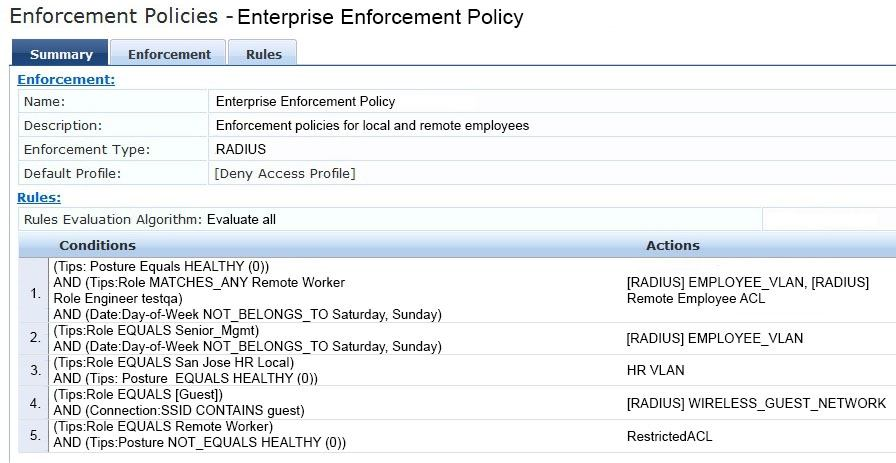This screenshot has height=463, width=896.
Task: Open the Rules tab
Action: pyautogui.click(x=263, y=54)
